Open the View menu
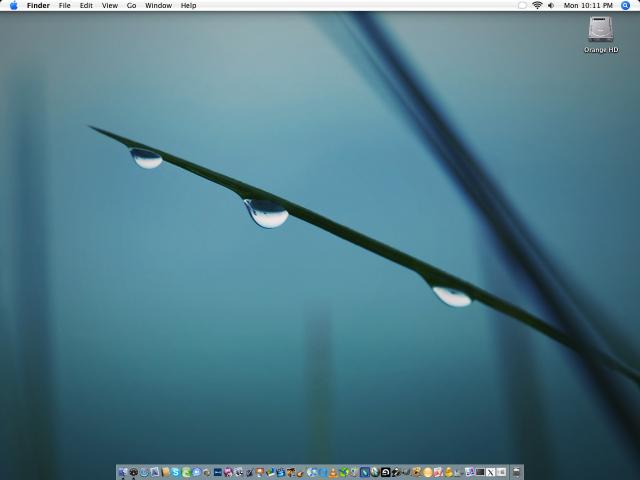Viewport: 640px width, 480px height. pos(109,6)
